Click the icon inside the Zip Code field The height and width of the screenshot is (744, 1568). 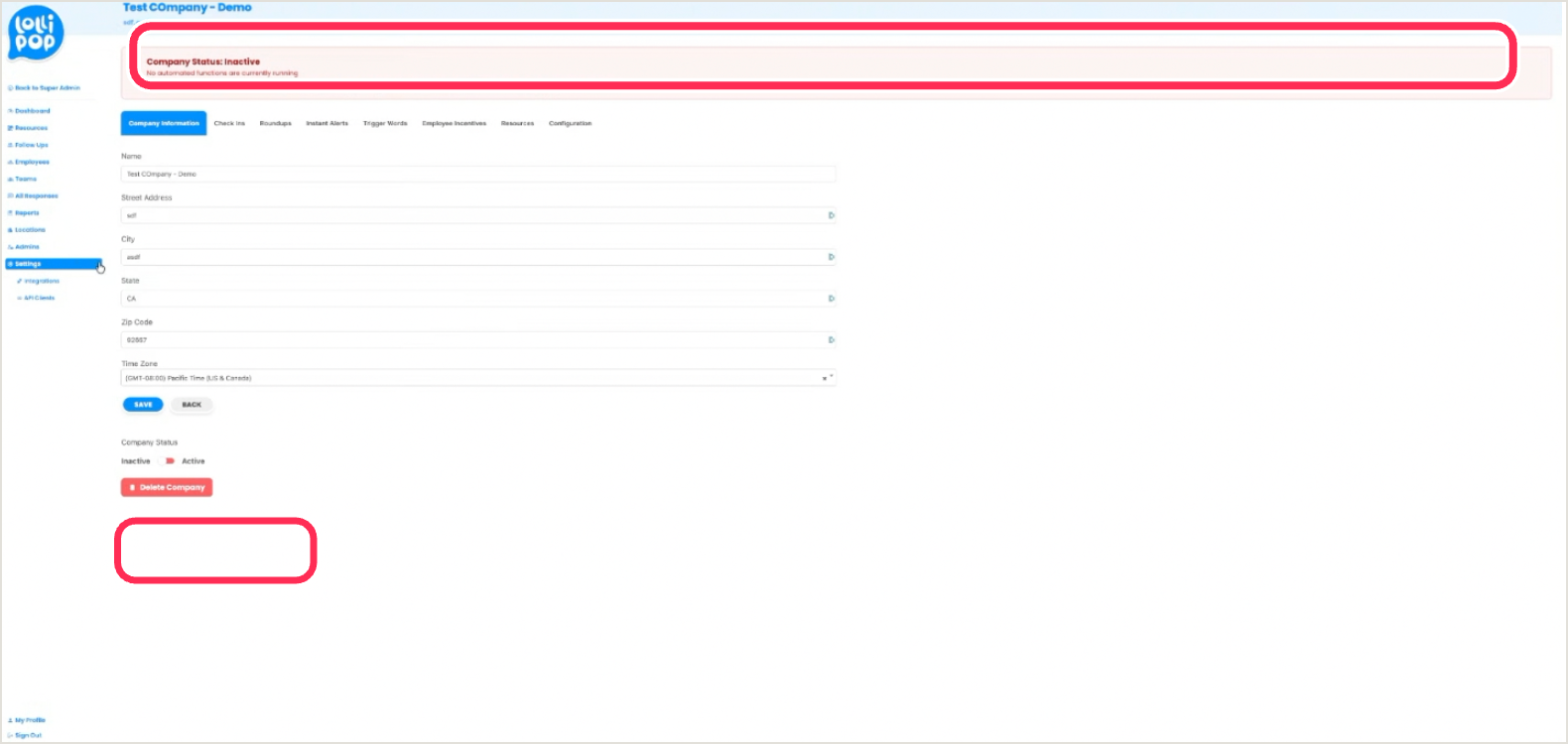832,340
